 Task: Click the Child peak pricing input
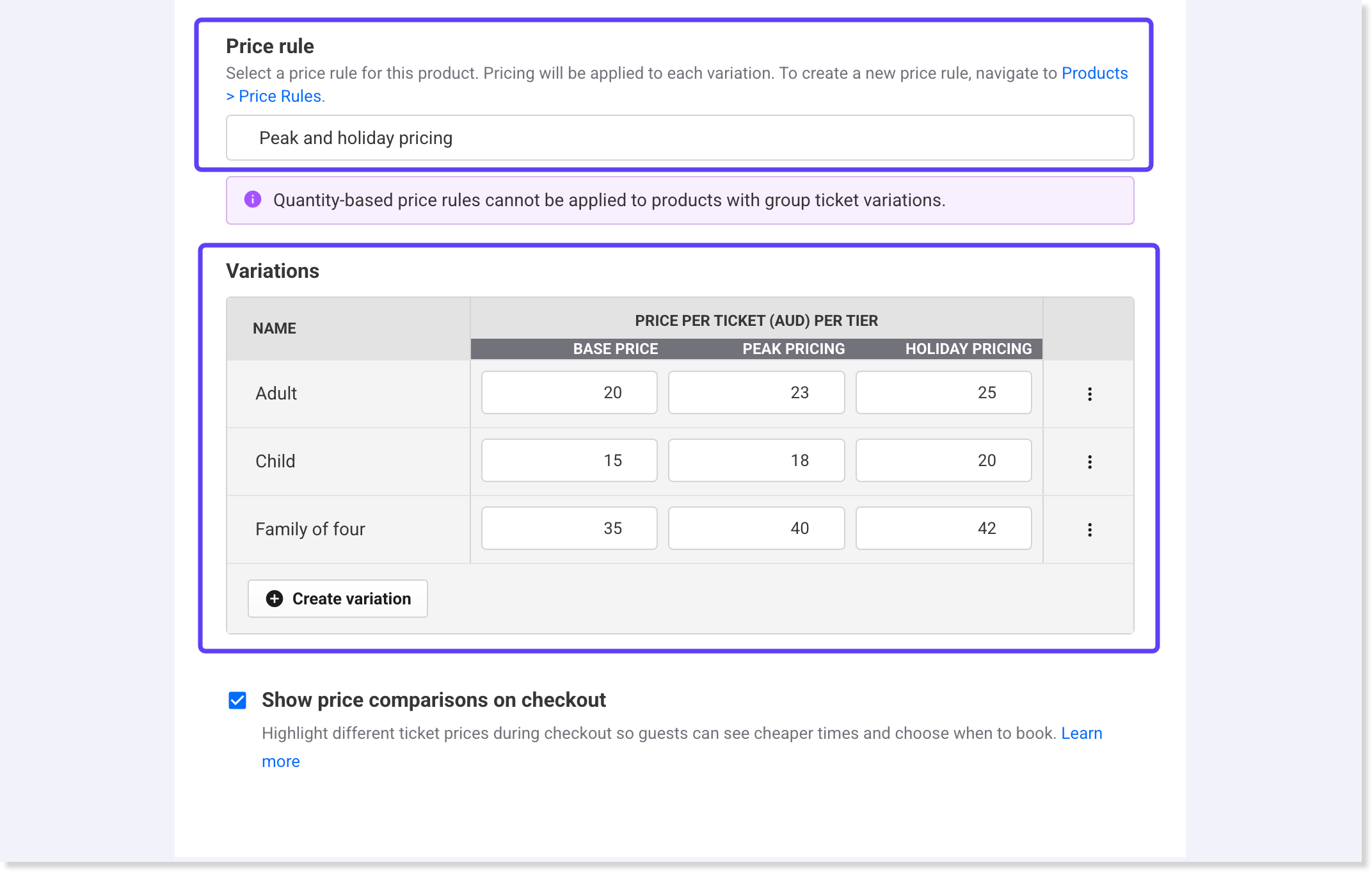tap(756, 460)
